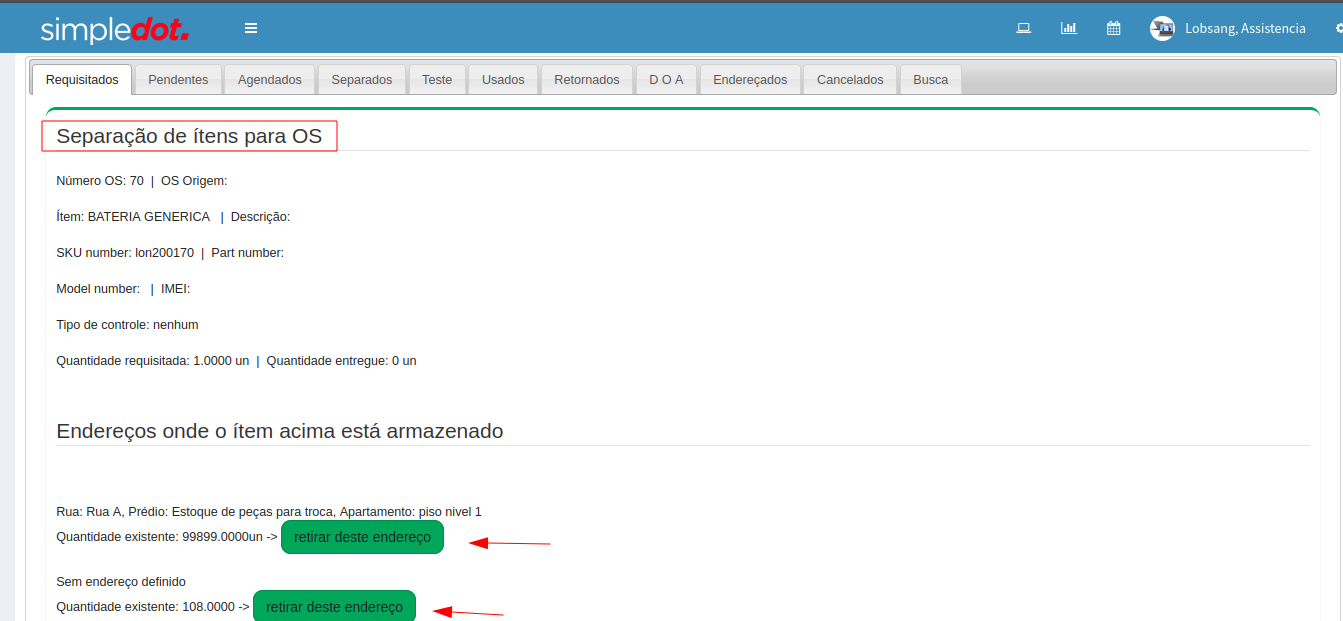This screenshot has width=1343, height=621.
Task: Select the D O A tab
Action: [666, 80]
